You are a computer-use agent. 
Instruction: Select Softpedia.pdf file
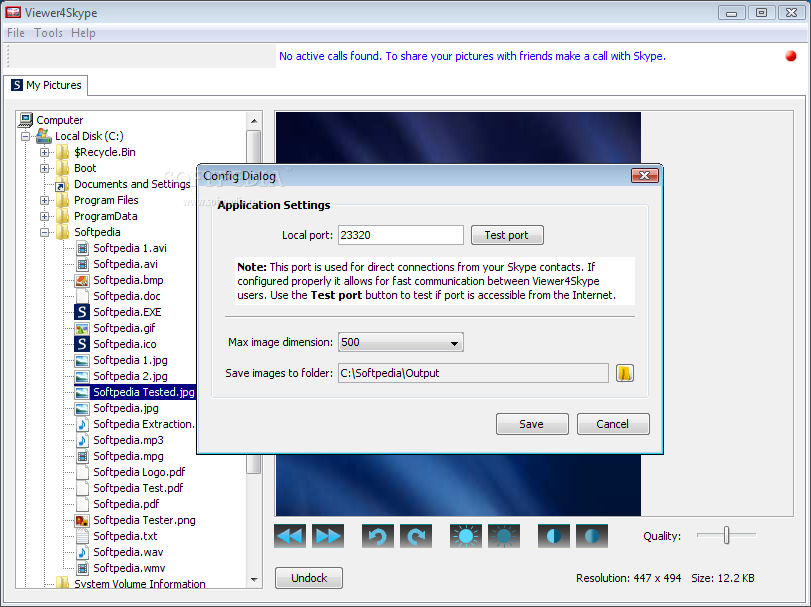126,504
